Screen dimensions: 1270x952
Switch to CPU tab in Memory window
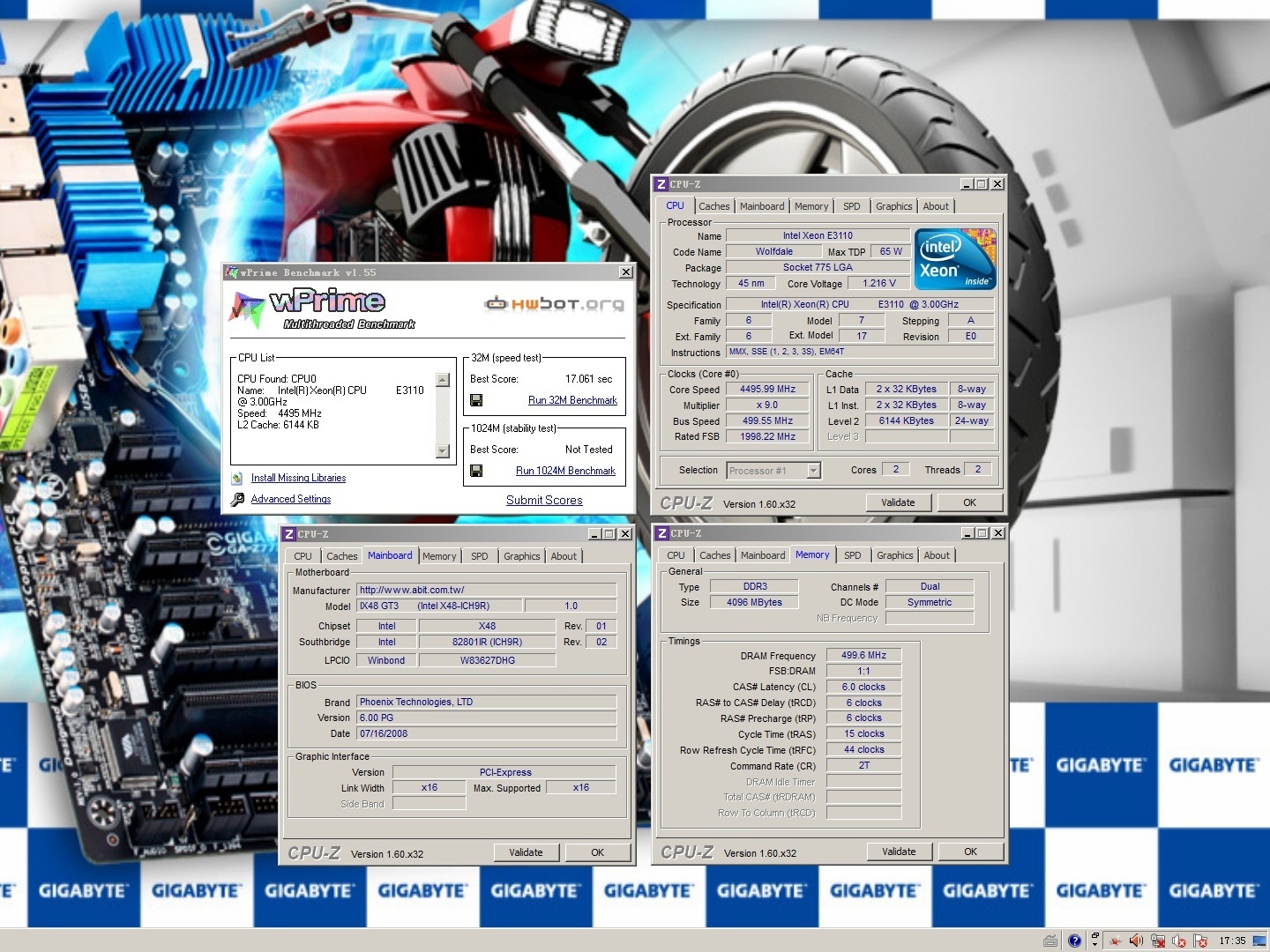[x=676, y=555]
